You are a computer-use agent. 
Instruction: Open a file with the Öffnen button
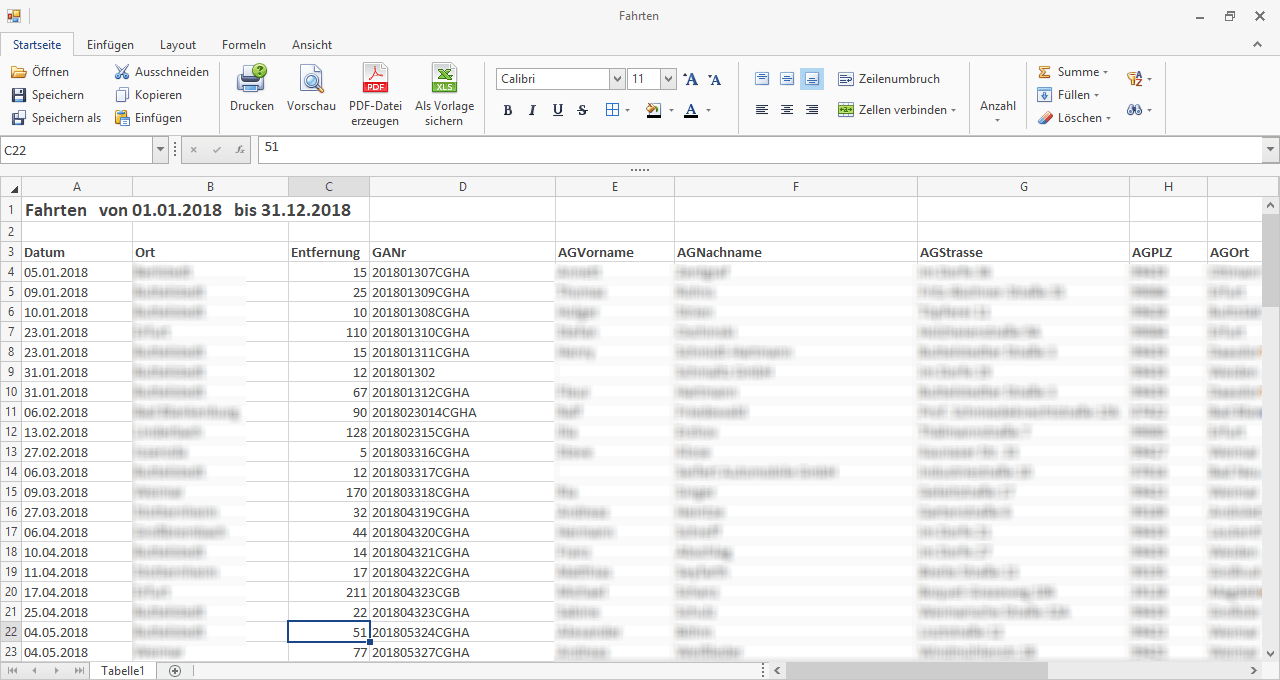tap(40, 72)
